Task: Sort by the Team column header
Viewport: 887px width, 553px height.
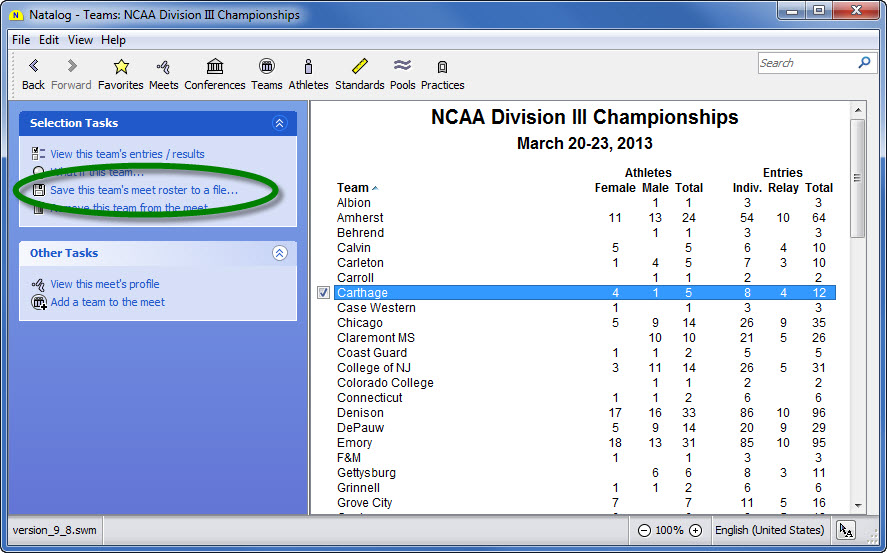Action: click(x=353, y=188)
